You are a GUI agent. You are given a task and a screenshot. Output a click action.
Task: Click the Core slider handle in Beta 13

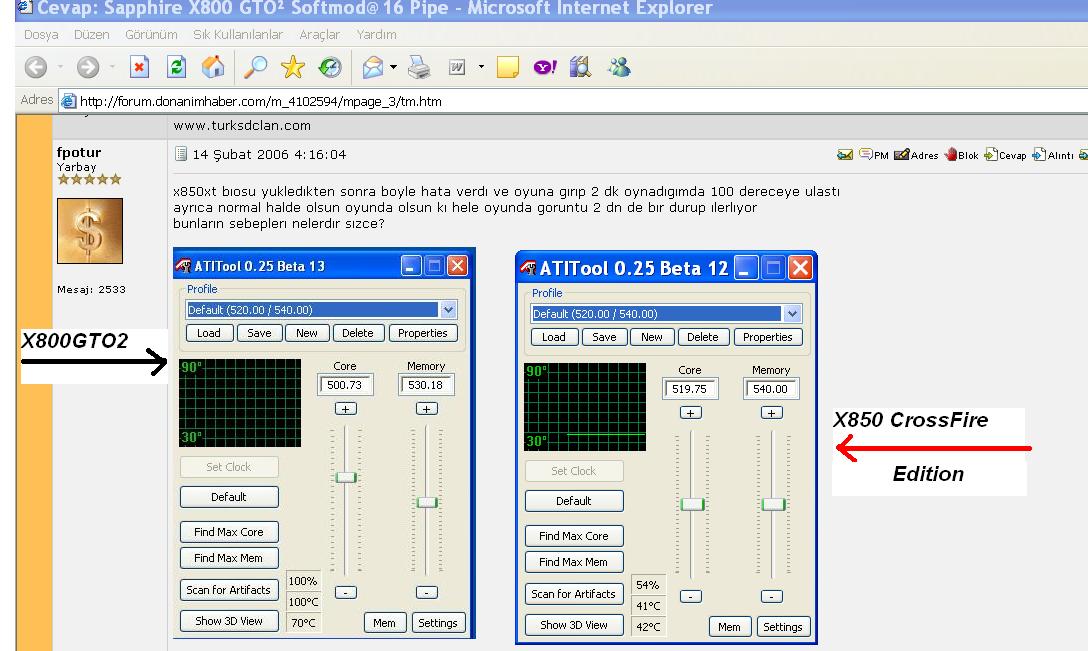(346, 477)
